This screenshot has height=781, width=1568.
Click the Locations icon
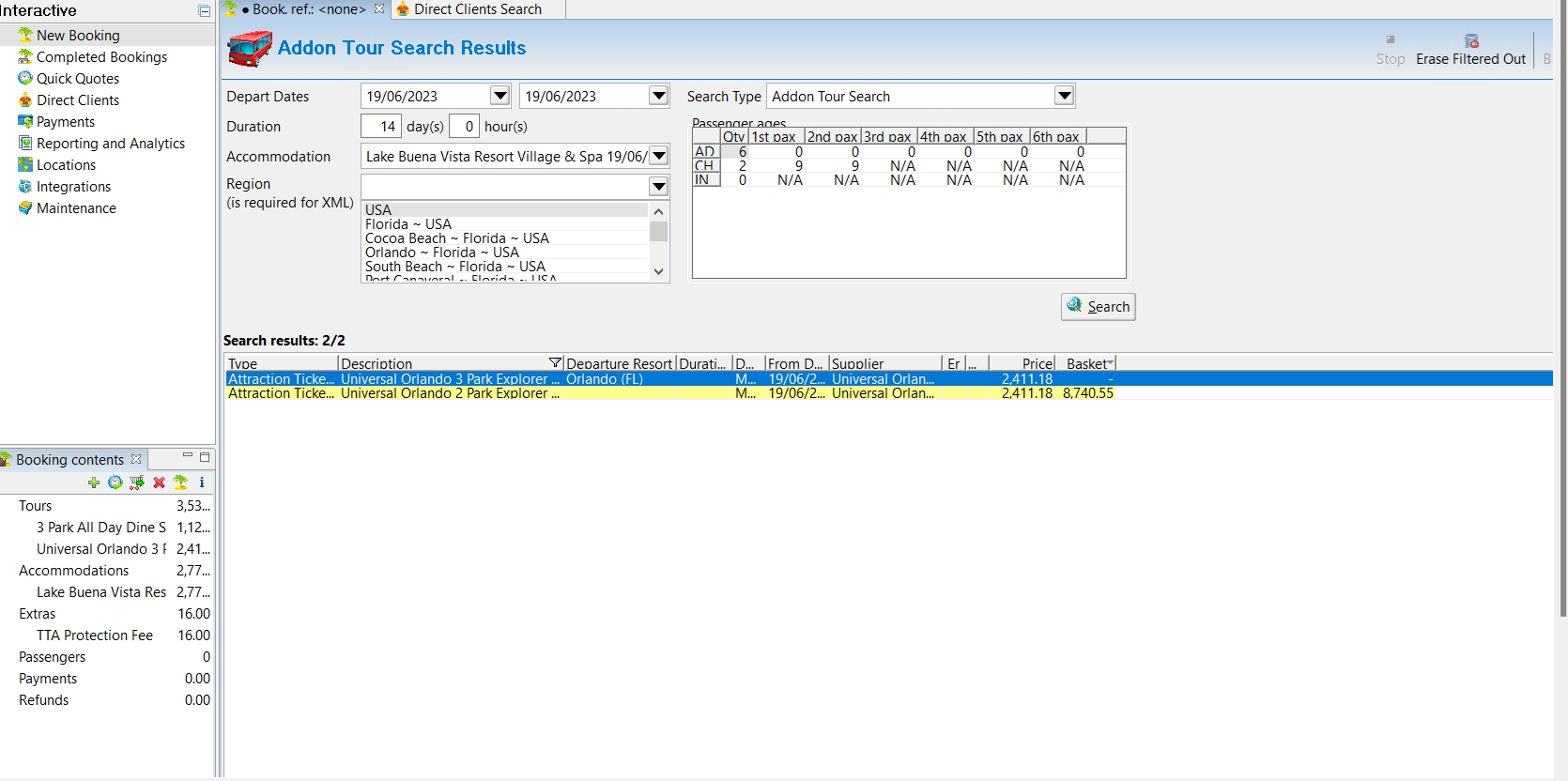pos(25,164)
